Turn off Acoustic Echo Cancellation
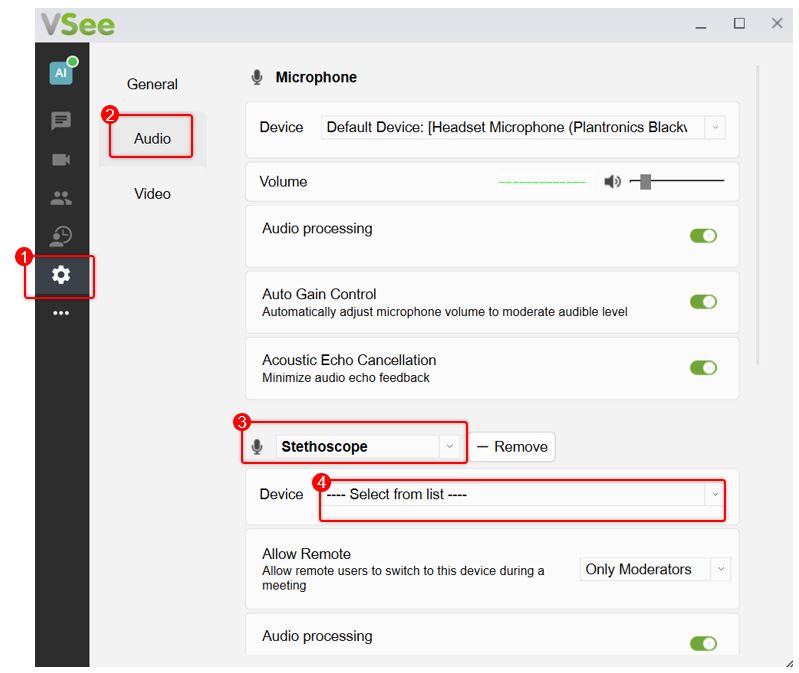The width and height of the screenshot is (799, 673). point(703,368)
